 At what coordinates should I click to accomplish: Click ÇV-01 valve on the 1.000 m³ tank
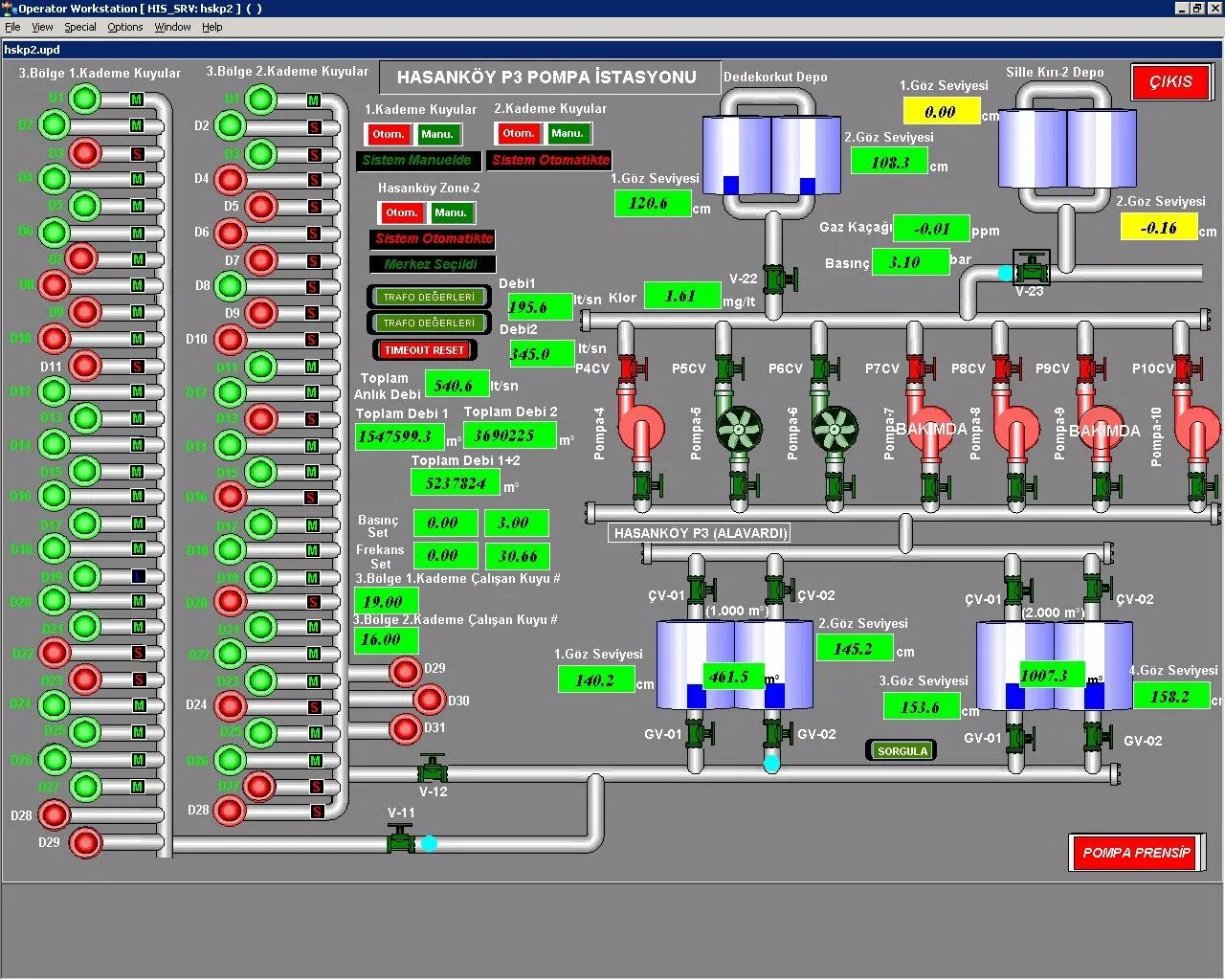coord(700,590)
